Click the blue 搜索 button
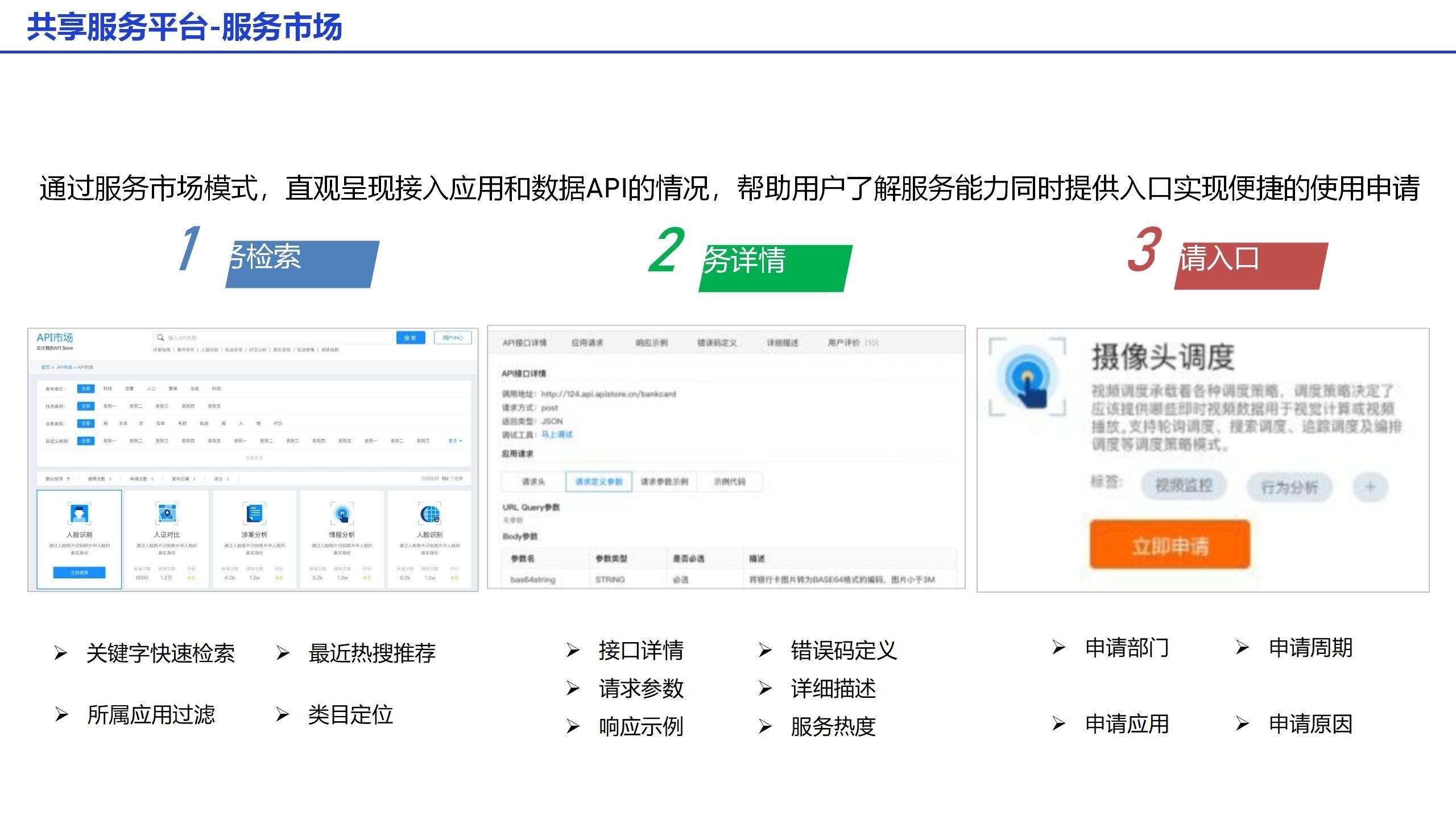Viewport: 1456px width, 819px height. [x=410, y=338]
